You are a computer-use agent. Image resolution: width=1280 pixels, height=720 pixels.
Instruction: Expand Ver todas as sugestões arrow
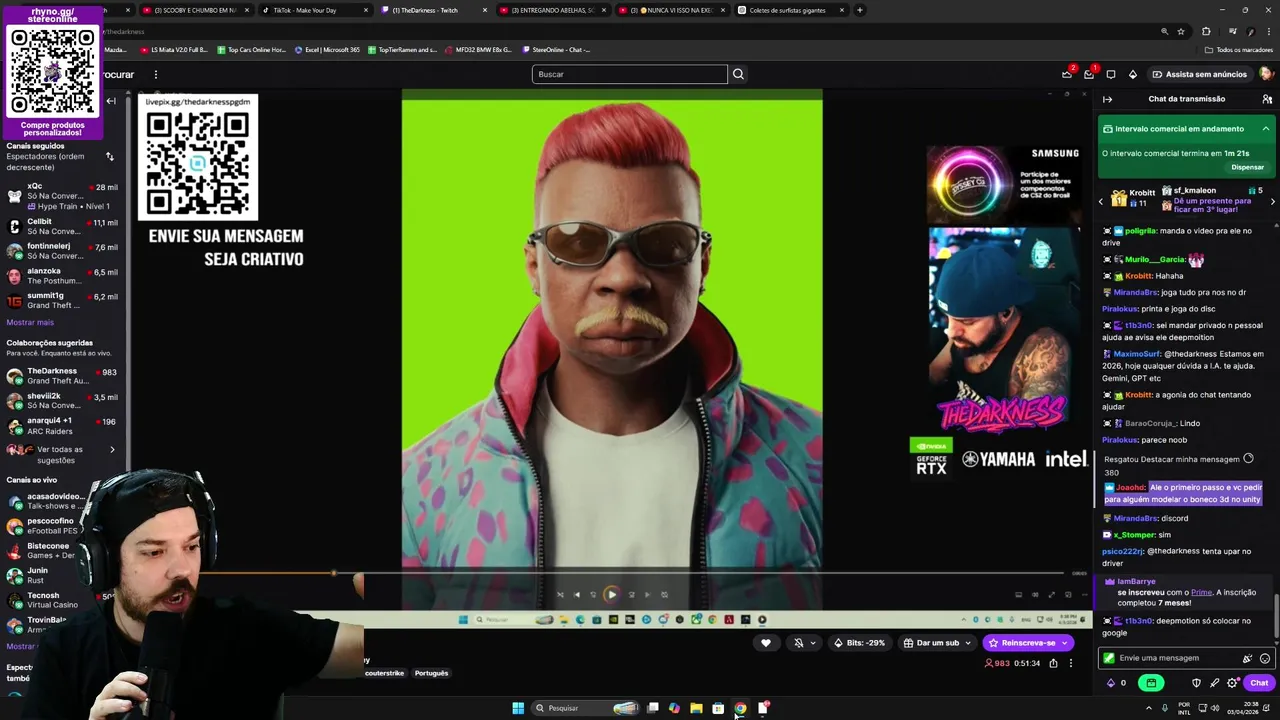112,450
